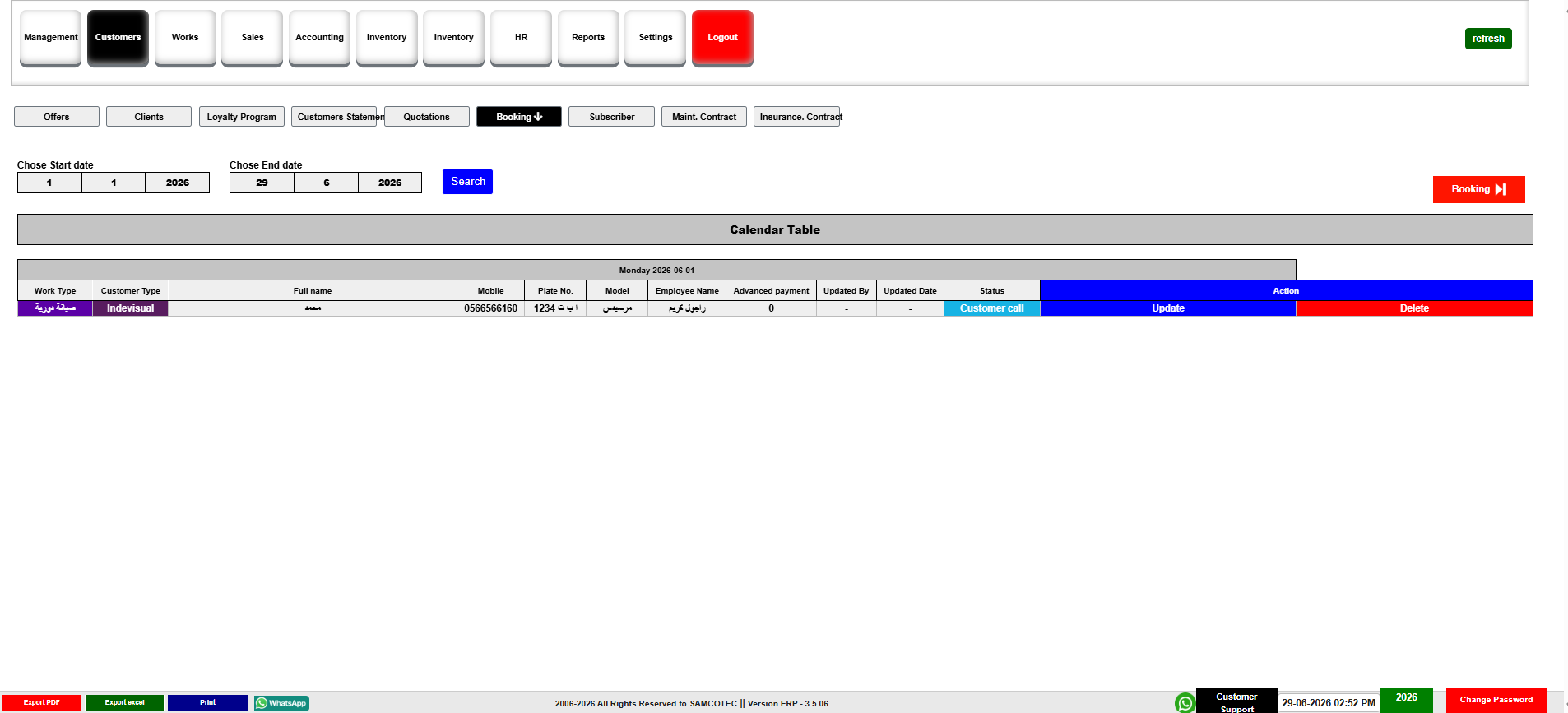This screenshot has width=1568, height=713.
Task: Click the Customer call status cell
Action: coord(992,308)
